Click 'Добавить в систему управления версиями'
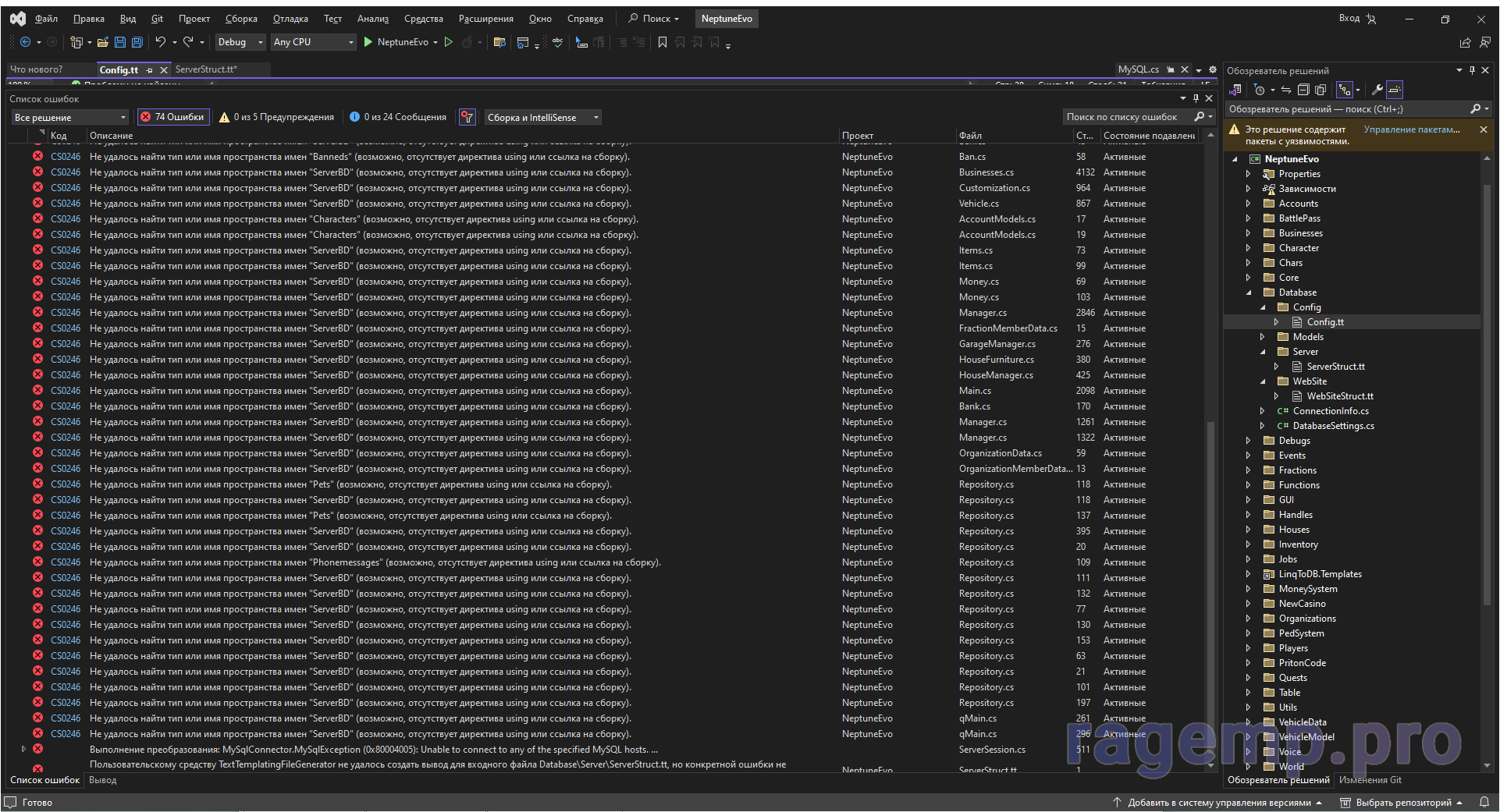 coord(1219,802)
